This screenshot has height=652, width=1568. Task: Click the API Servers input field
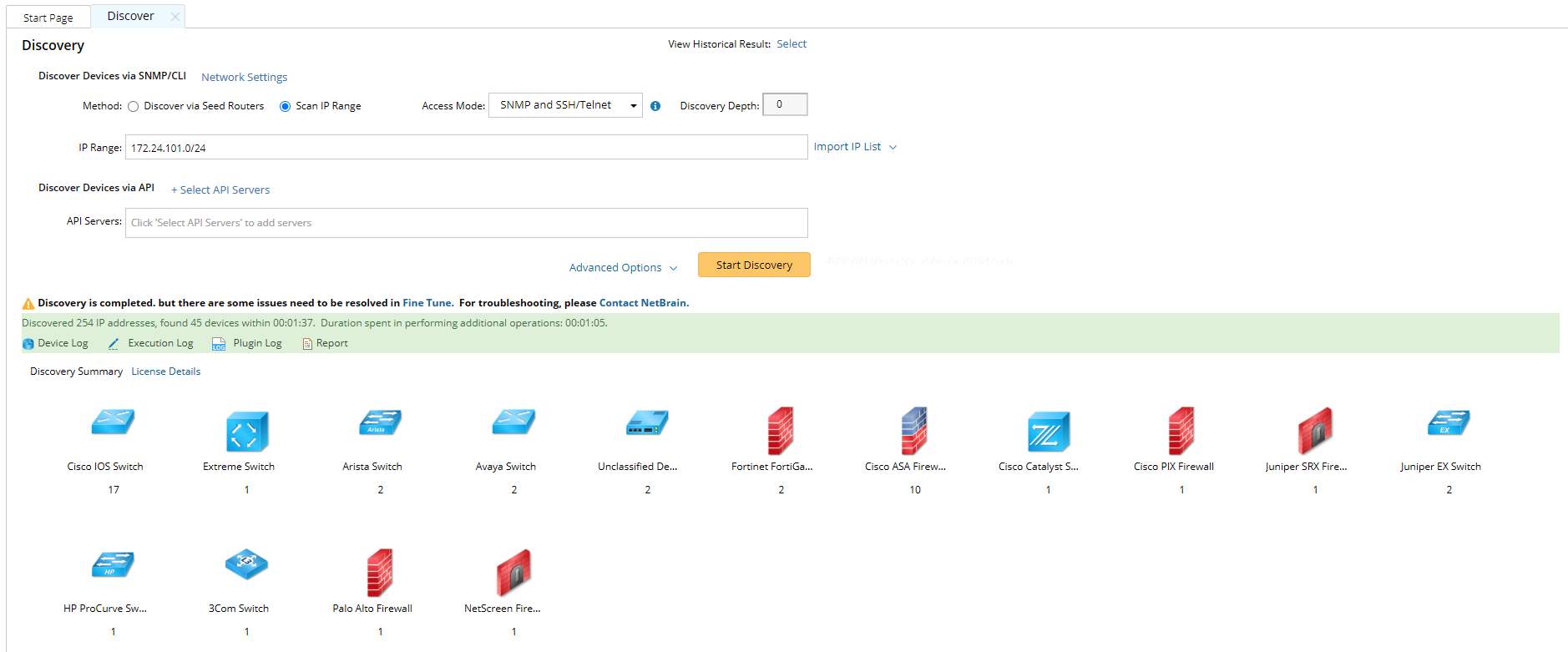pyautogui.click(x=466, y=223)
